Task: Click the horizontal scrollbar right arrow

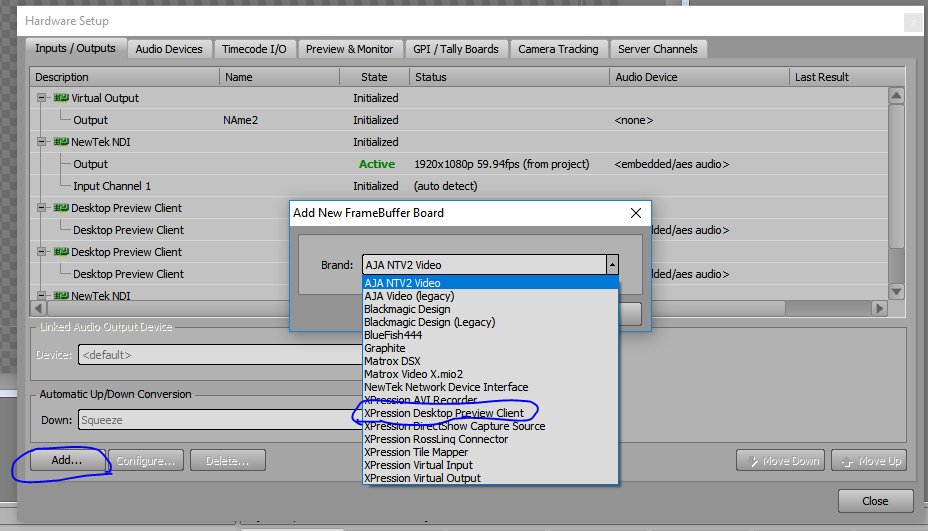Action: [x=879, y=308]
